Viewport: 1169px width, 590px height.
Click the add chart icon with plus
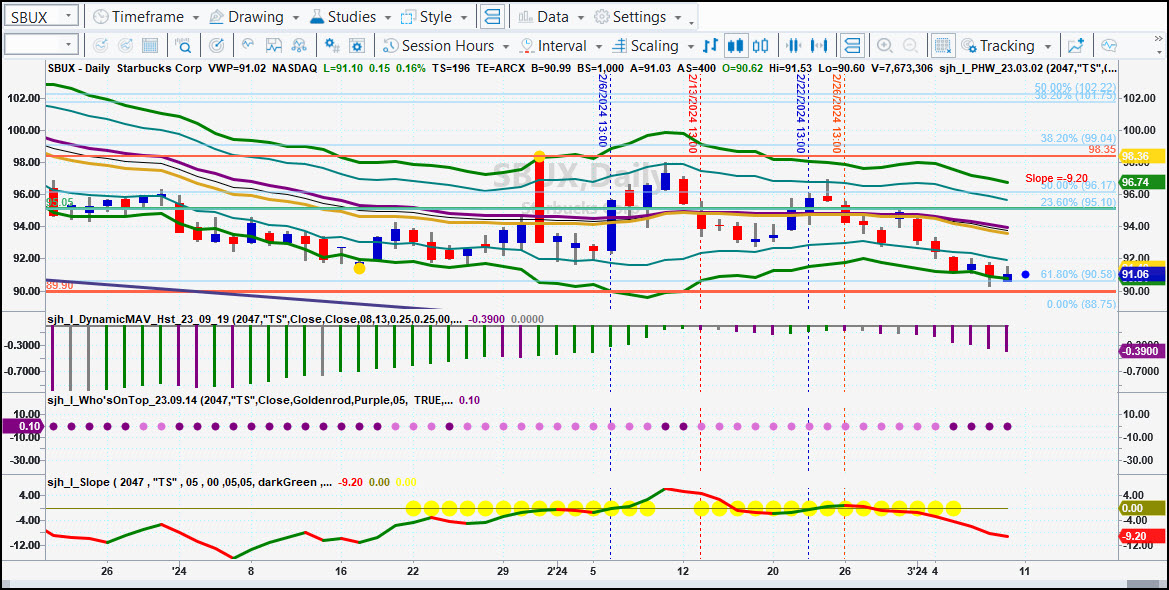(x=1075, y=45)
